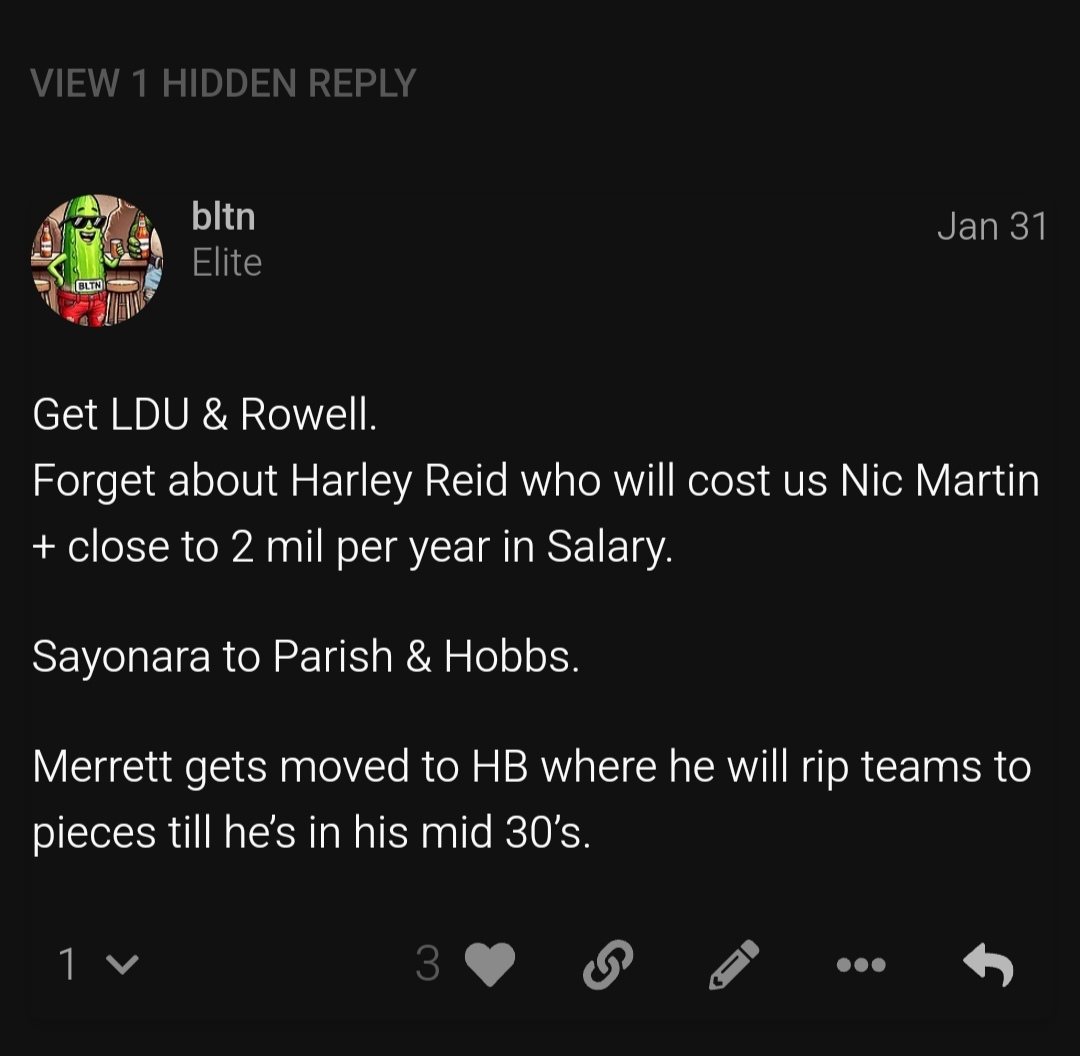
Task: Open the bltn username profile link
Action: click(223, 216)
